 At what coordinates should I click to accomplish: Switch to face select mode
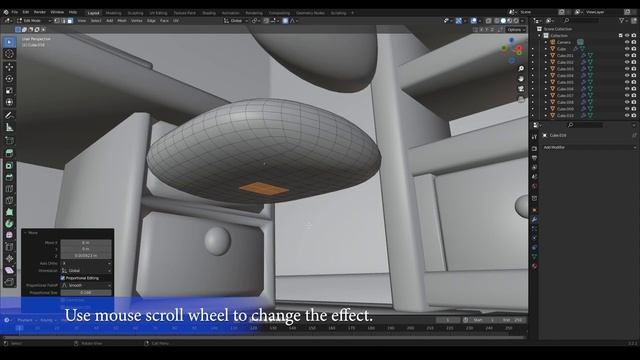[70, 20]
